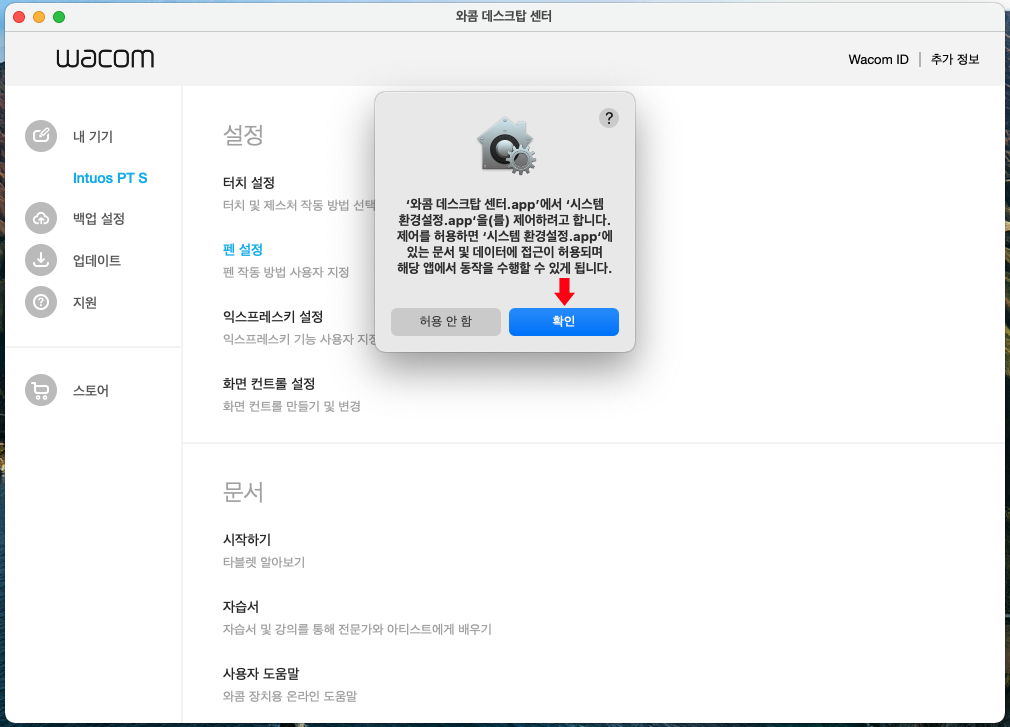This screenshot has width=1010, height=727.
Task: Click the green zoom window button
Action: click(59, 17)
